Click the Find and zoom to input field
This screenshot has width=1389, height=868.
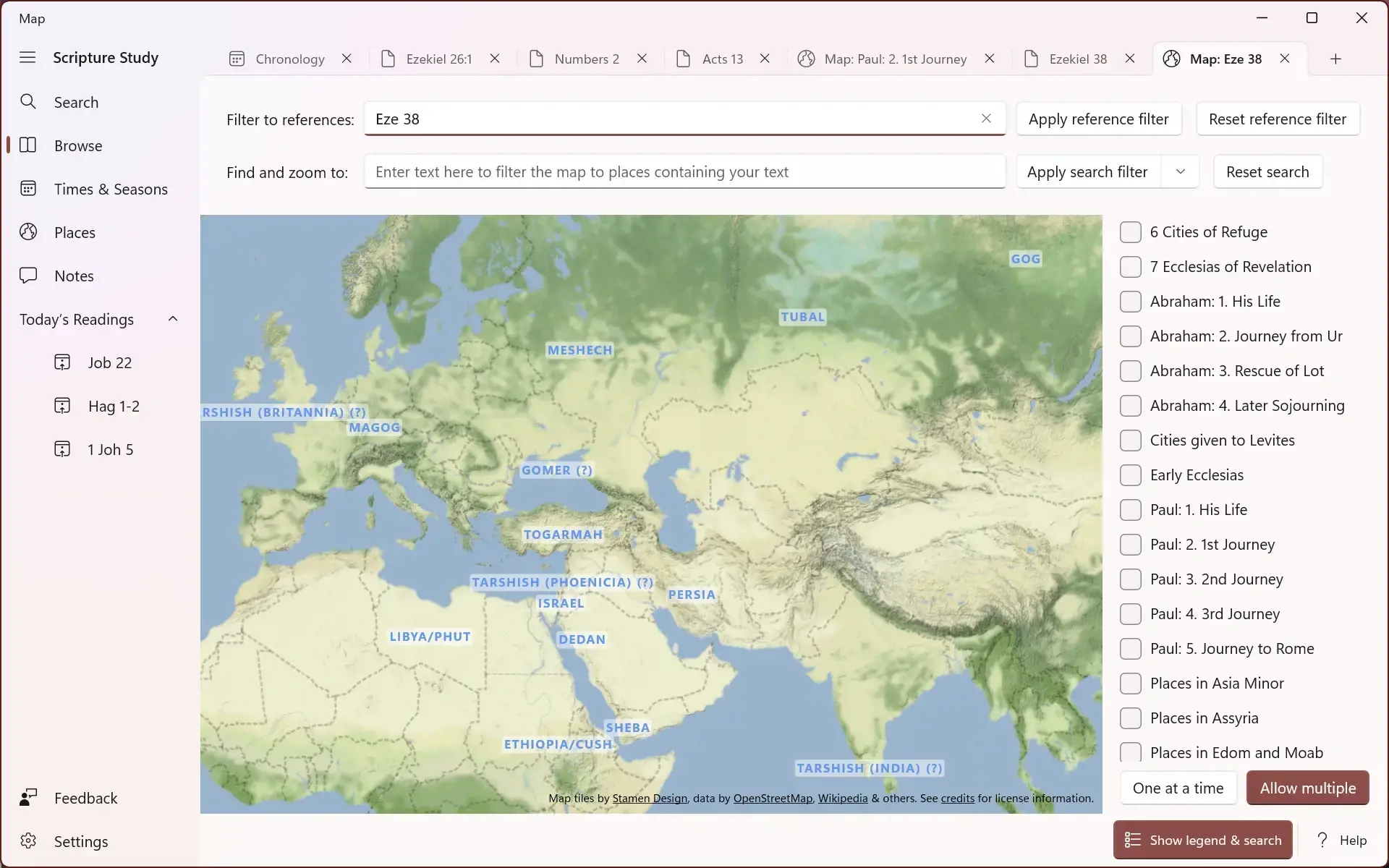(685, 171)
